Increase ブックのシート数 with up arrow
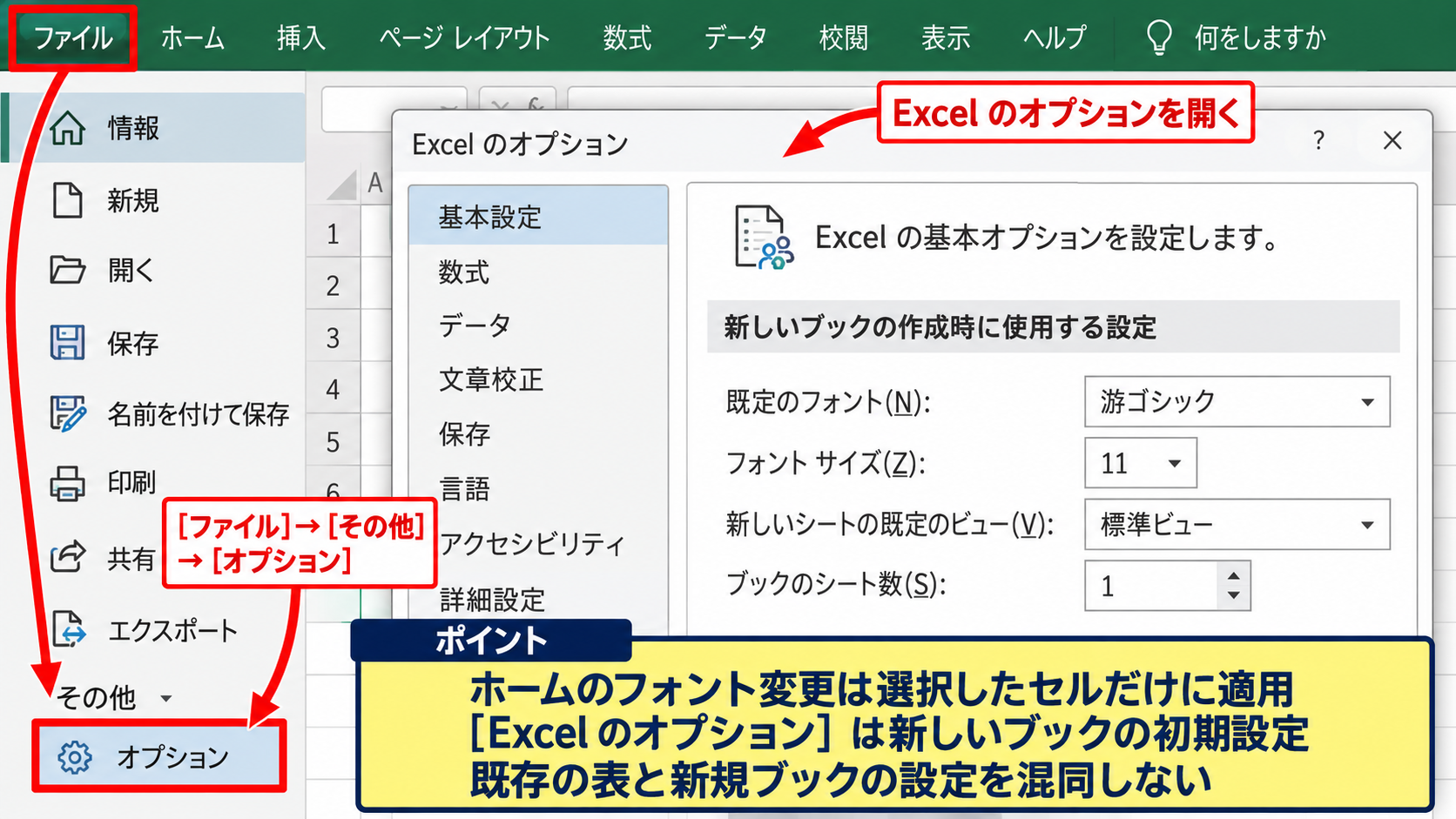Image resolution: width=1456 pixels, height=819 pixels. click(1233, 576)
